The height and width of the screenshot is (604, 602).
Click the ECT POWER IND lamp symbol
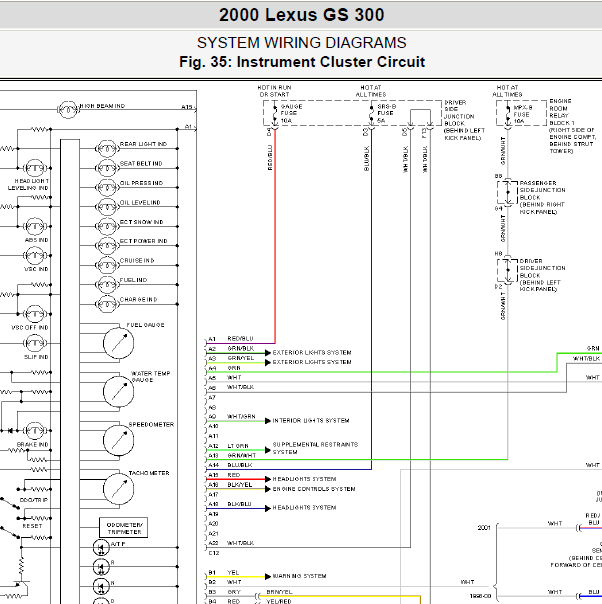point(107,246)
